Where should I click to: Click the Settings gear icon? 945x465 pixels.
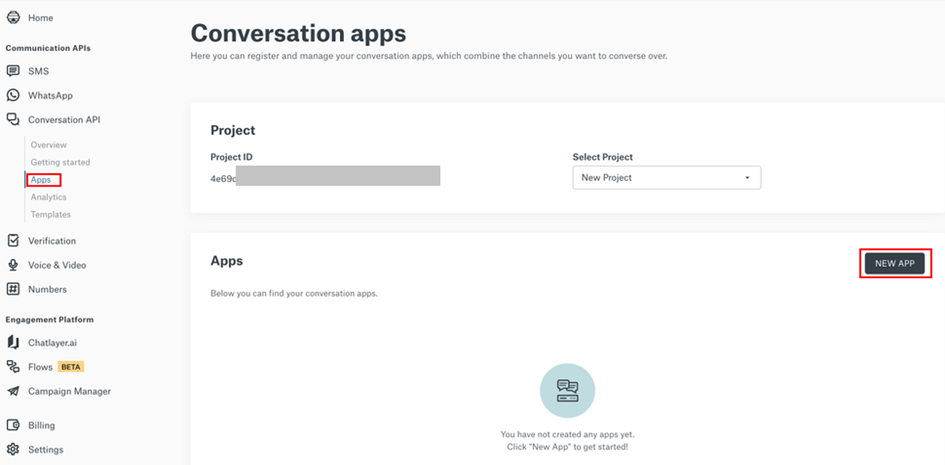click(13, 450)
